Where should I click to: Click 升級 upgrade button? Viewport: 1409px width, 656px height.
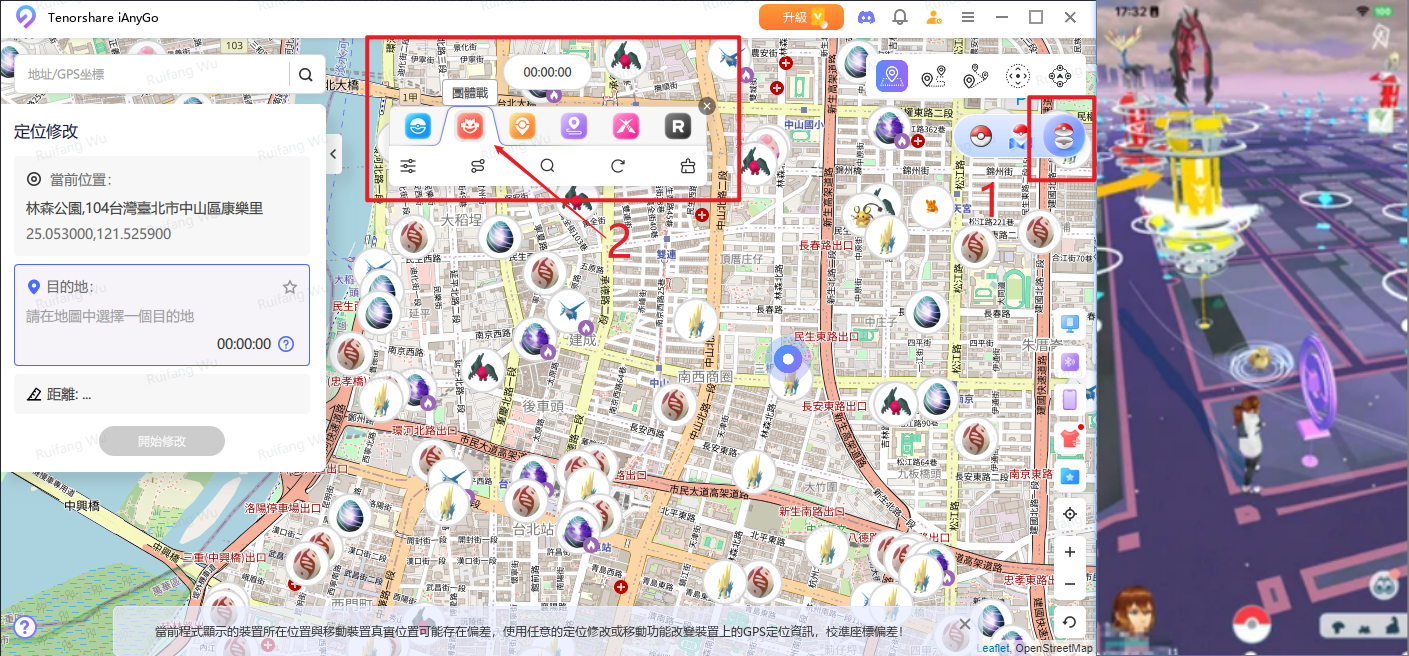click(801, 17)
